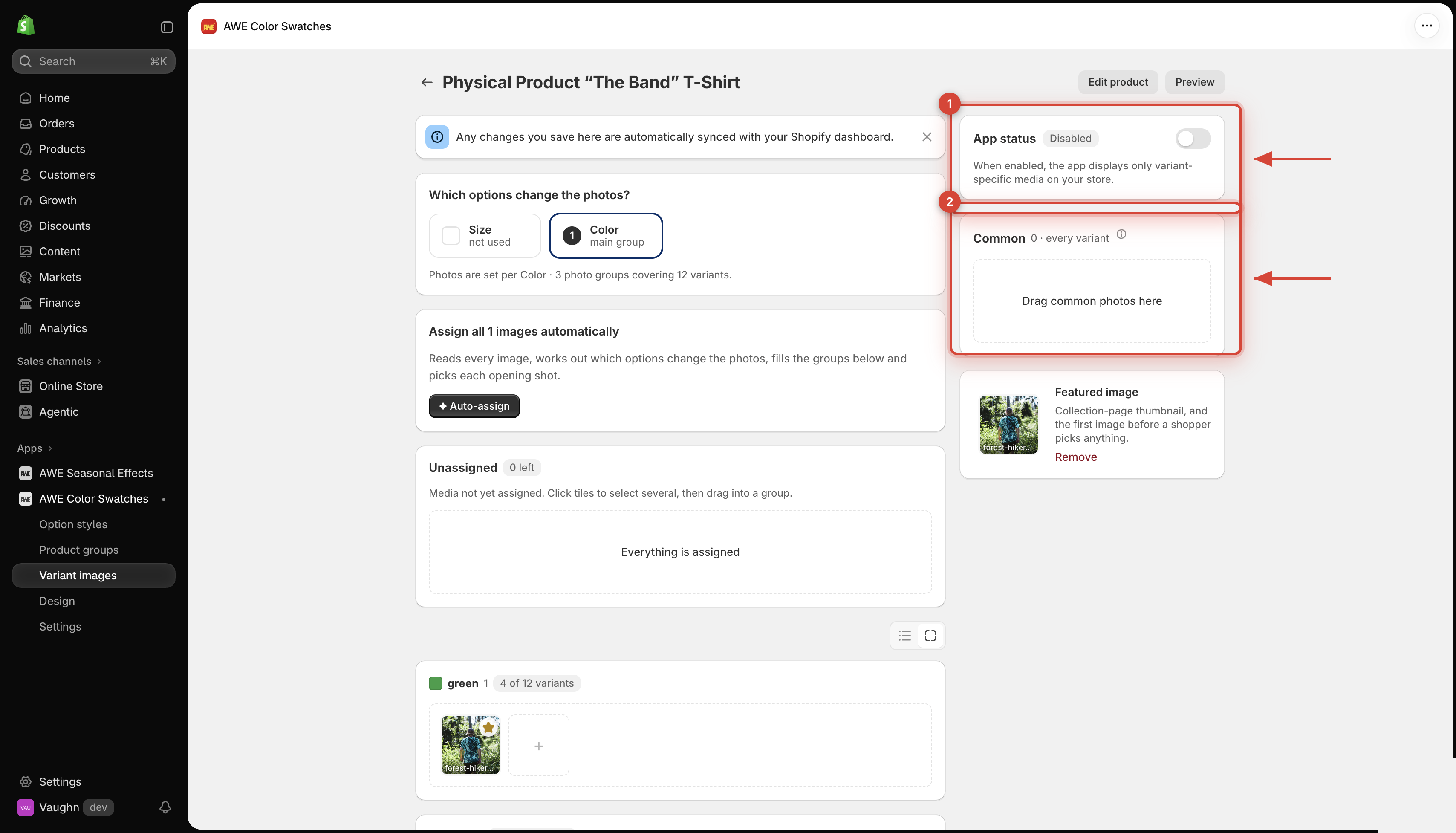Click the Featured image forest-hiker thumbnail
The image size is (1456, 833).
click(1008, 425)
